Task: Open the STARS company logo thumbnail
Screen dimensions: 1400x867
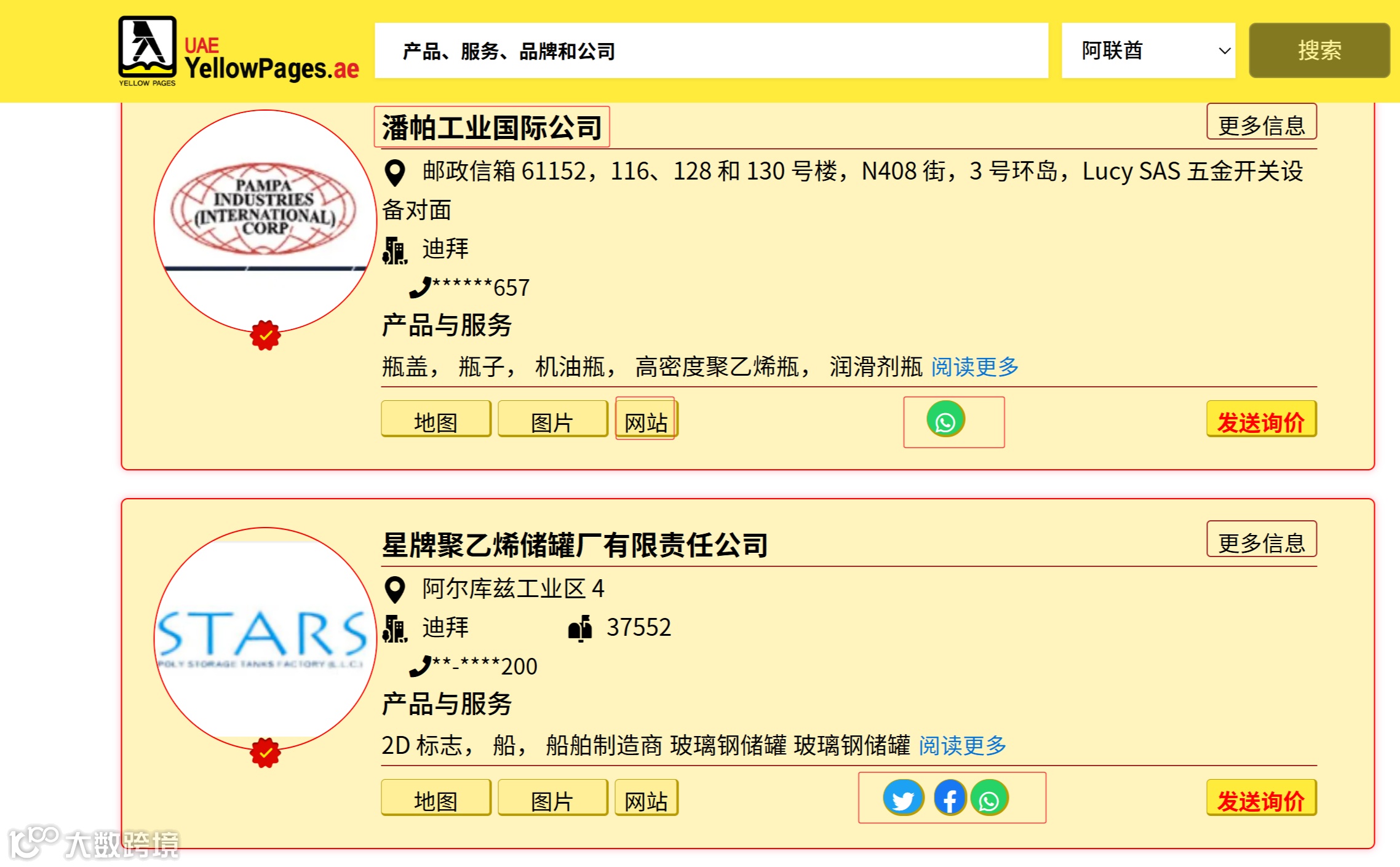Action: pos(264,638)
